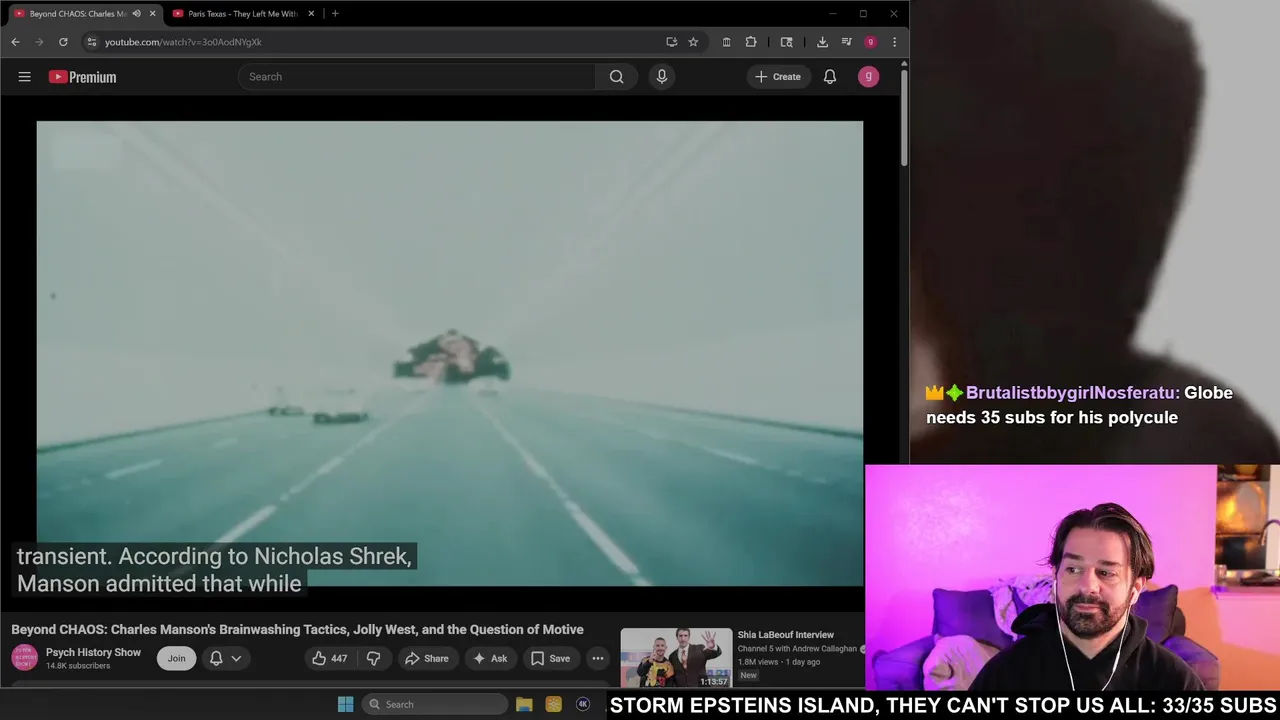Close the Beyond CHAOS tab
Viewport: 1280px width, 720px height.
[152, 14]
